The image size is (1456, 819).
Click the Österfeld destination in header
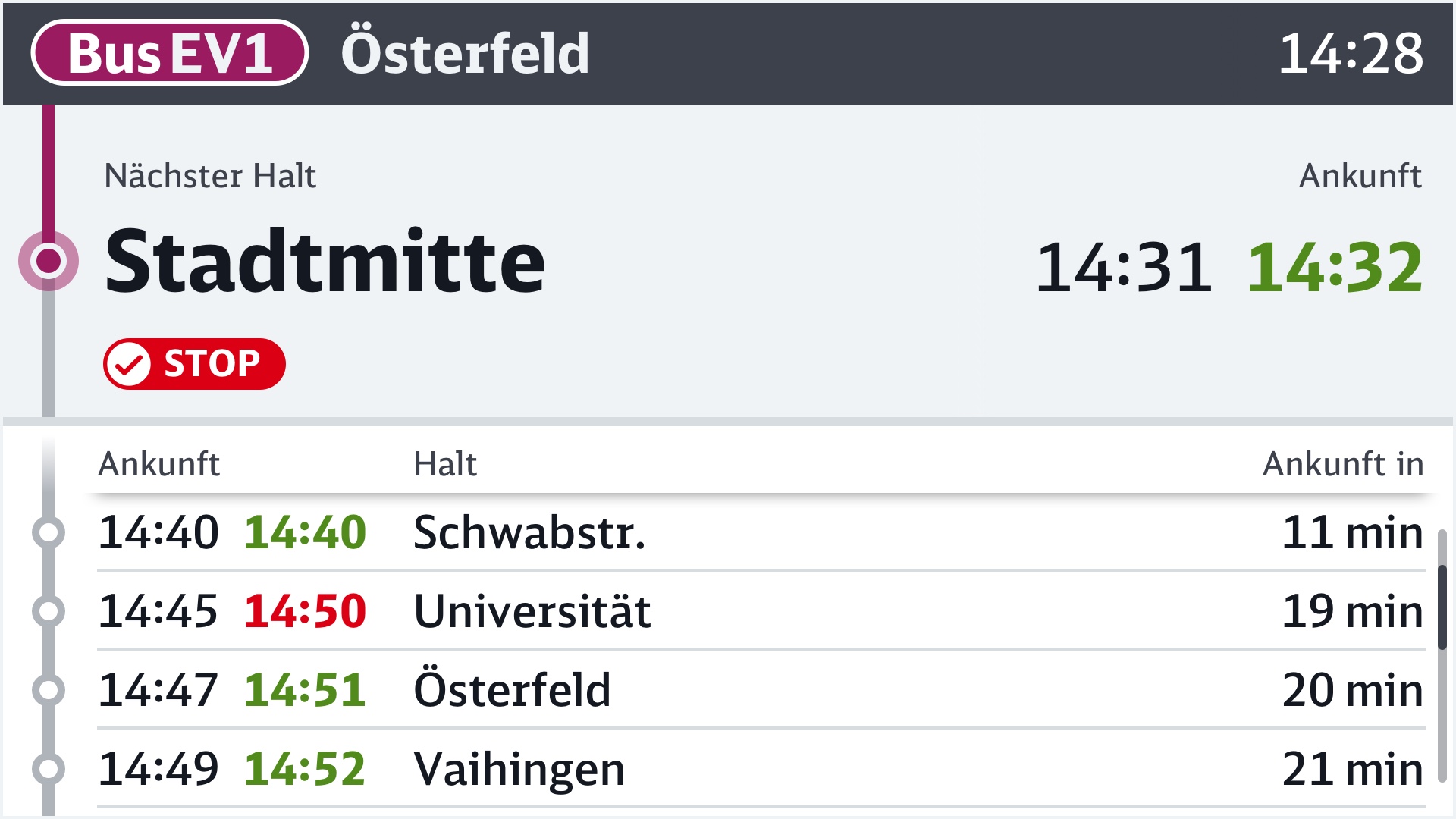pyautogui.click(x=465, y=53)
